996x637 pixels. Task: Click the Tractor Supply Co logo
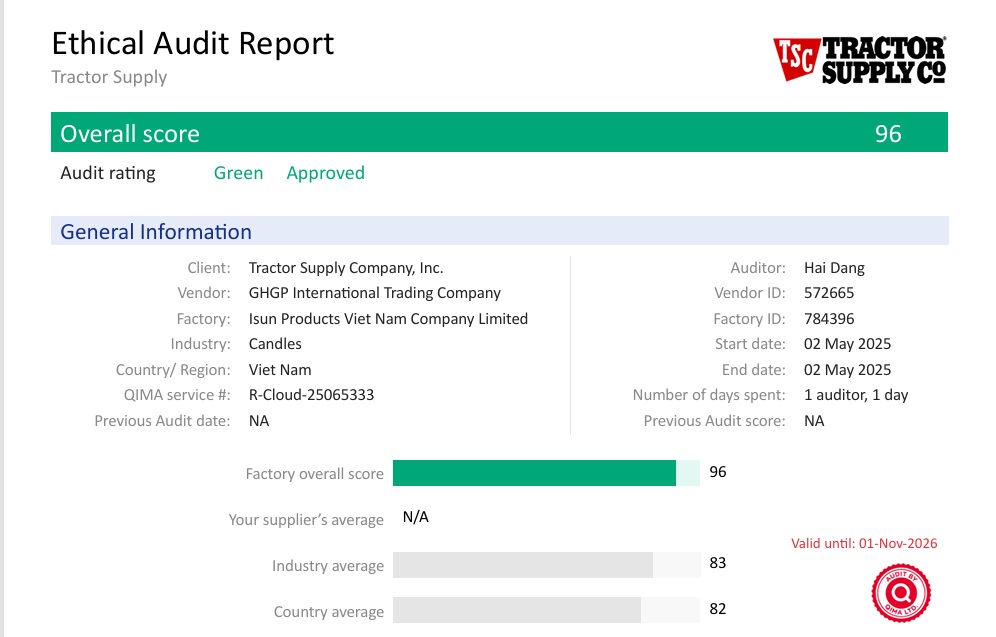859,60
